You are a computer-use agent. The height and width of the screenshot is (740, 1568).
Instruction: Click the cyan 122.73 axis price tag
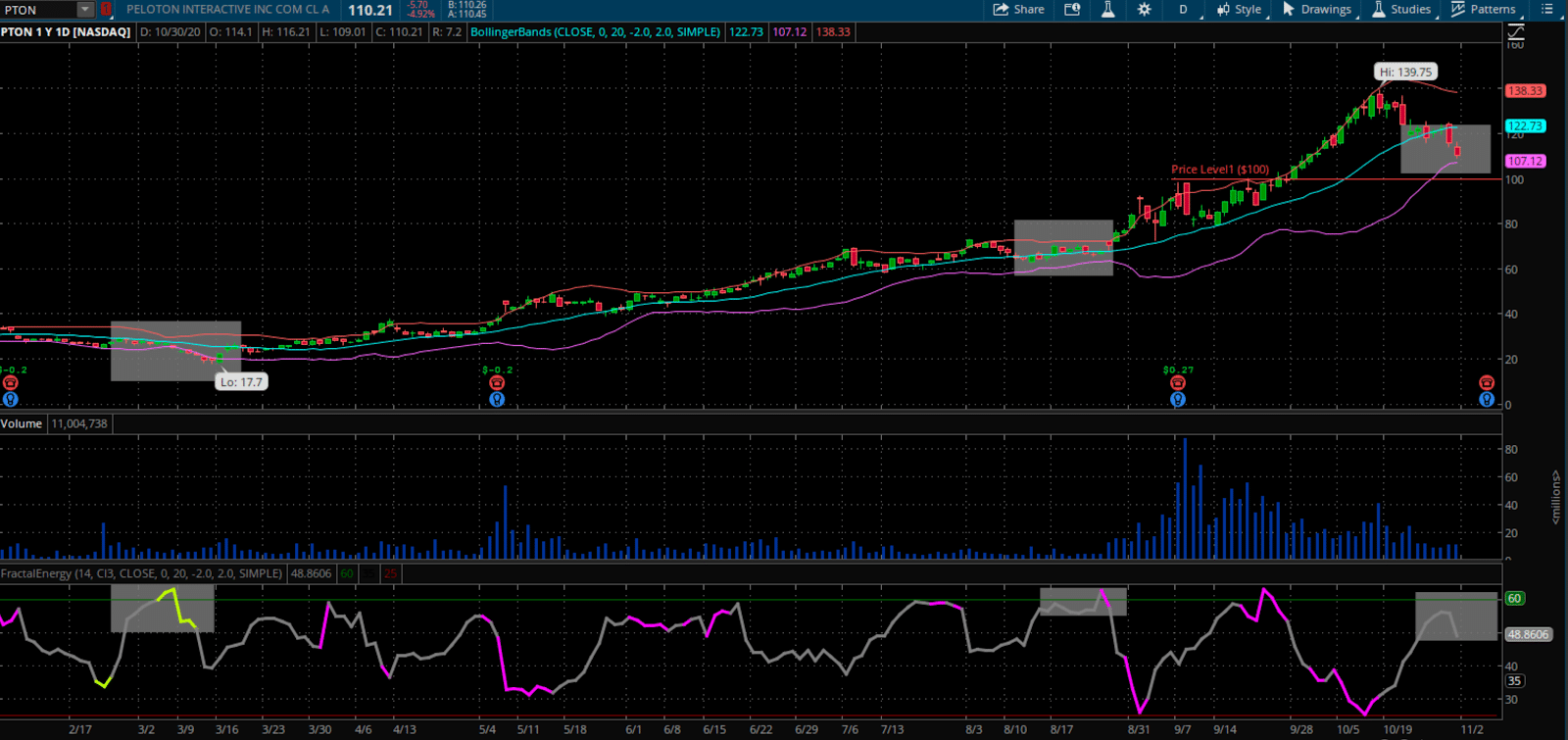[1525, 125]
